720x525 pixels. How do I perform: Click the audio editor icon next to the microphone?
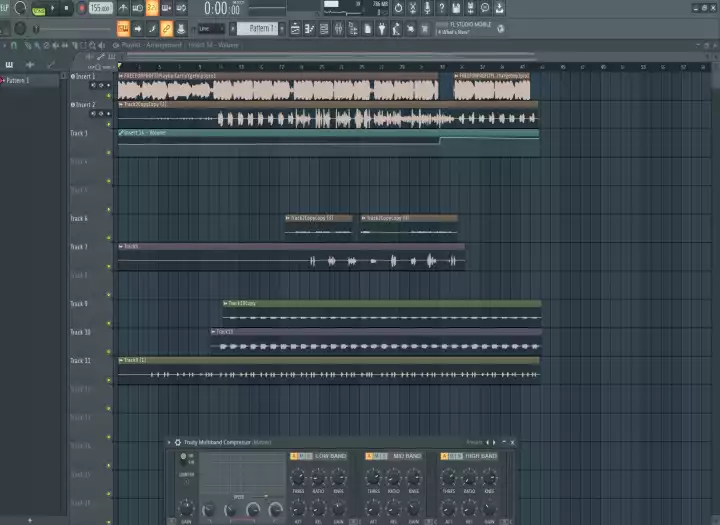(x=413, y=8)
